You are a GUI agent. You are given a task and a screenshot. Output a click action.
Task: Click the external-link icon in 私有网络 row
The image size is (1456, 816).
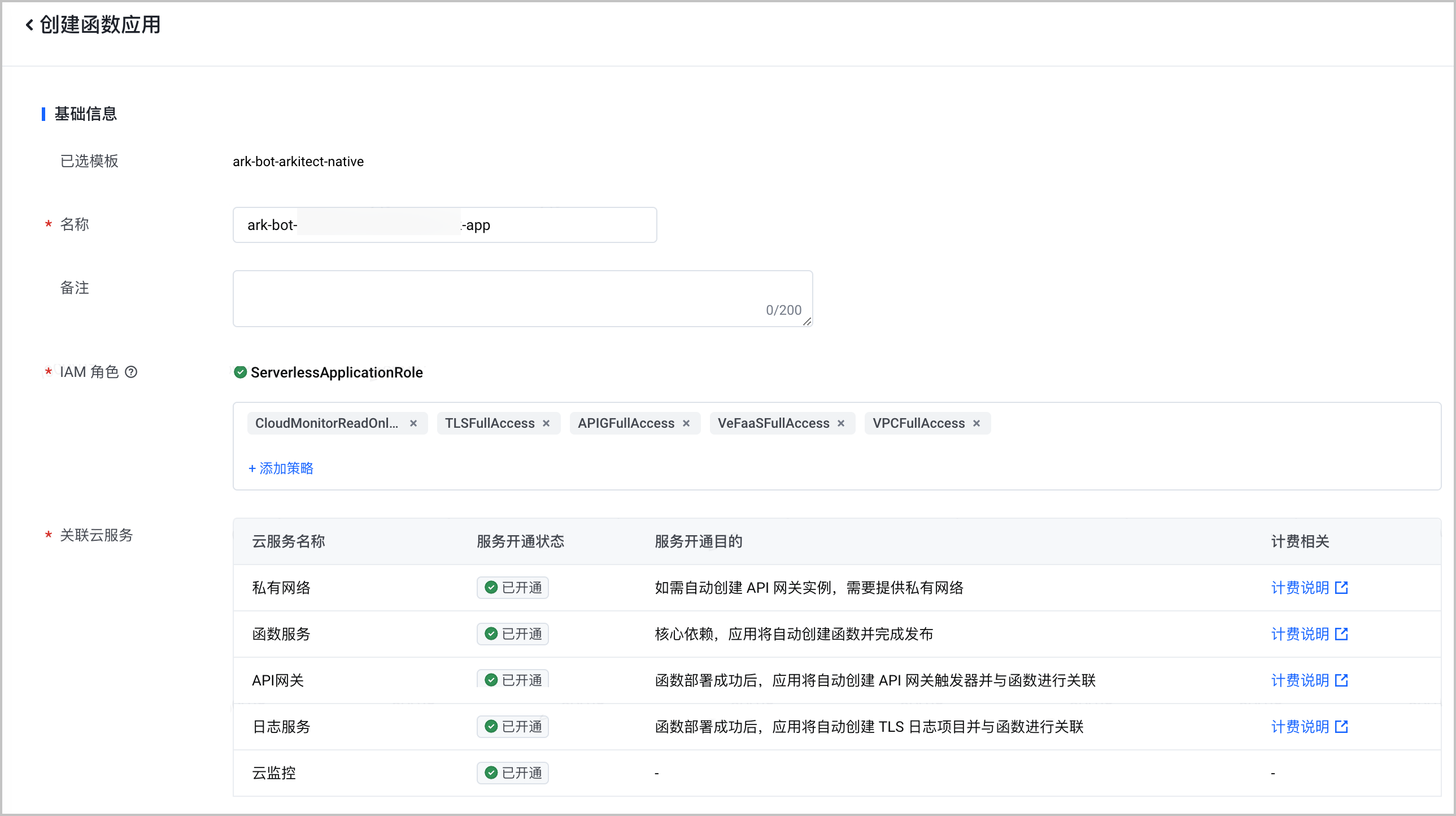[1342, 588]
